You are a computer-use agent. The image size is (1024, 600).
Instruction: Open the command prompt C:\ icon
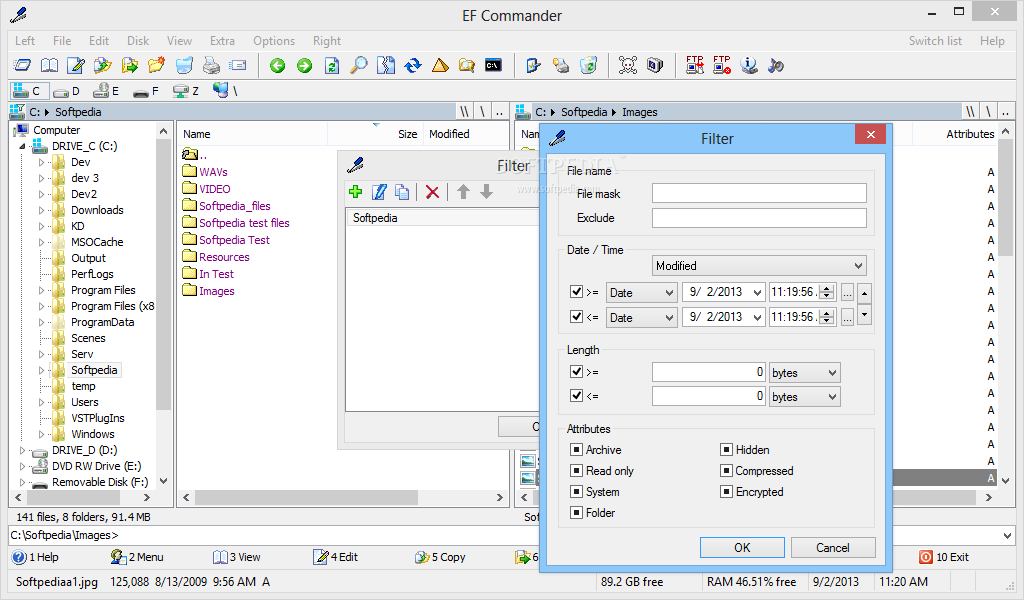[x=493, y=65]
